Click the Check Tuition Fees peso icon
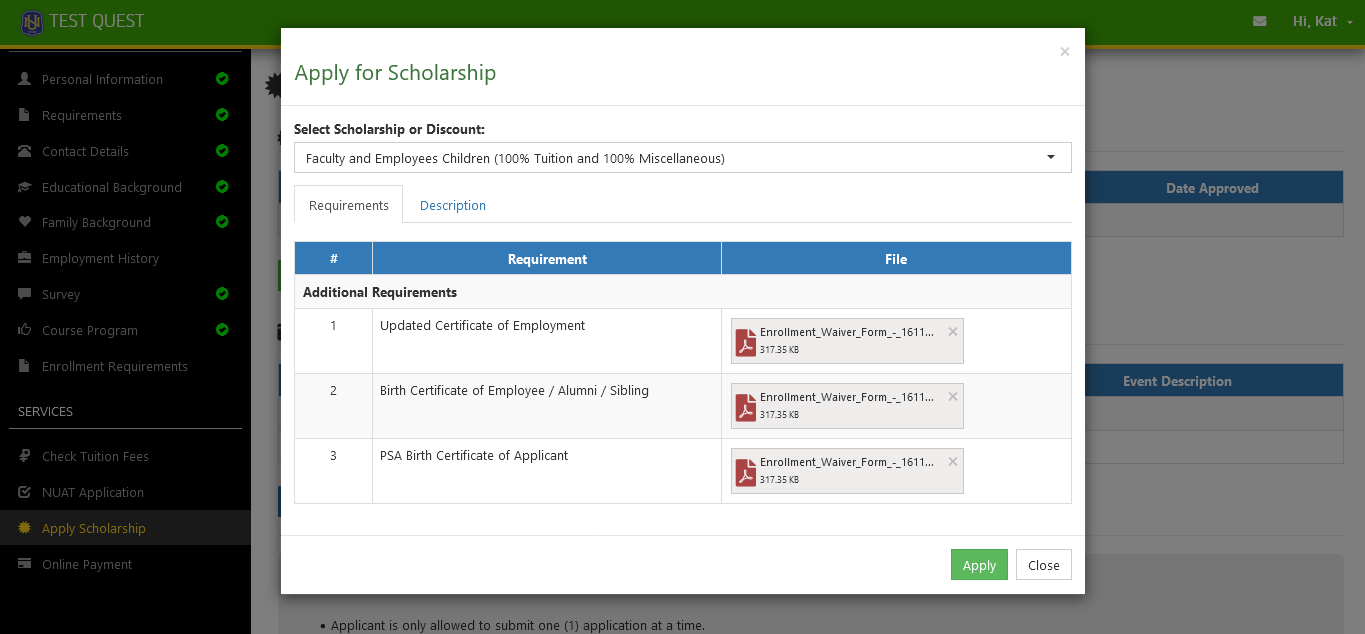Viewport: 1365px width, 634px height. pos(24,456)
